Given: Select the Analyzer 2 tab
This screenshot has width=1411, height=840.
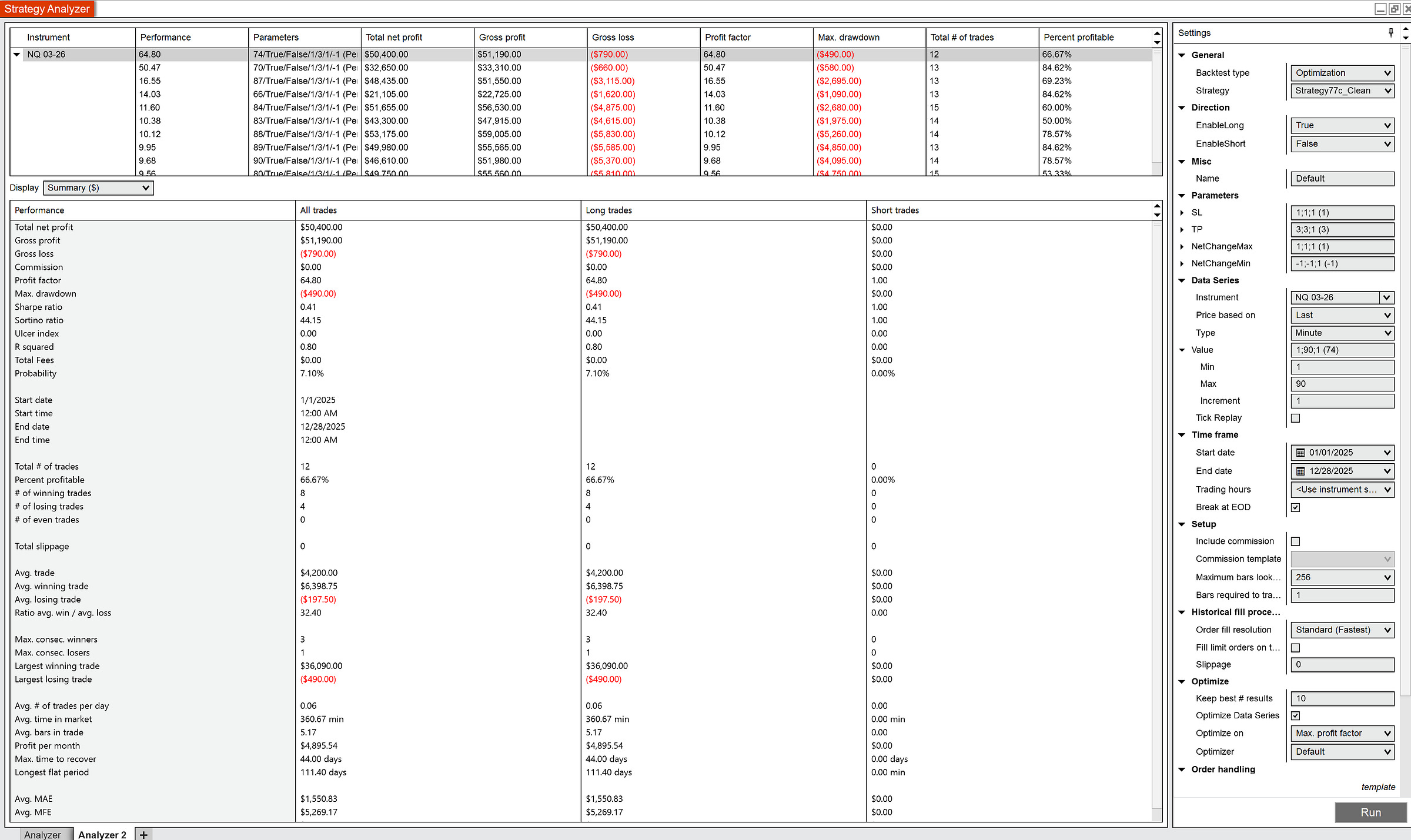Looking at the screenshot, I should pos(102,834).
